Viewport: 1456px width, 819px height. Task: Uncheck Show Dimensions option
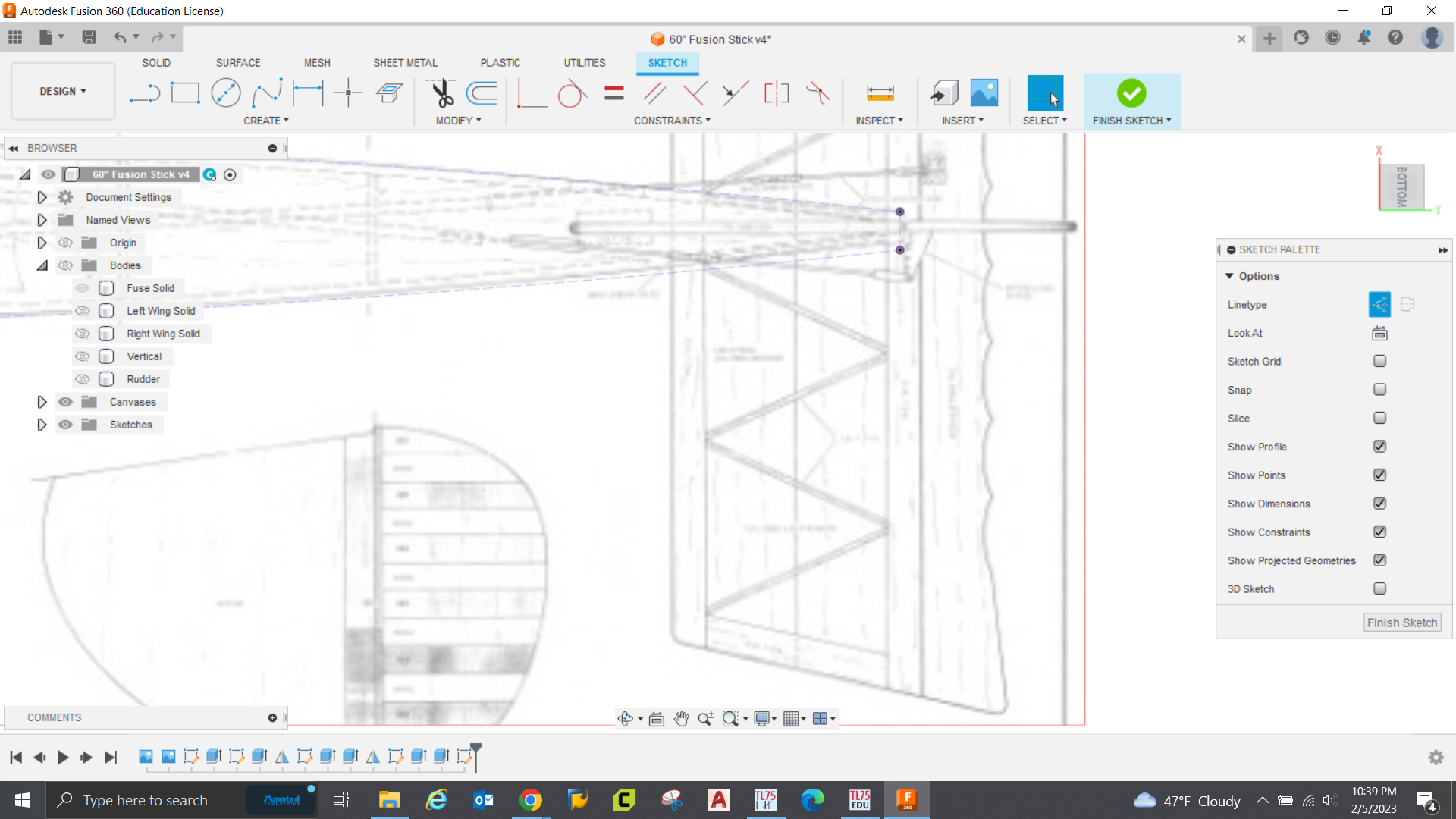pos(1379,504)
